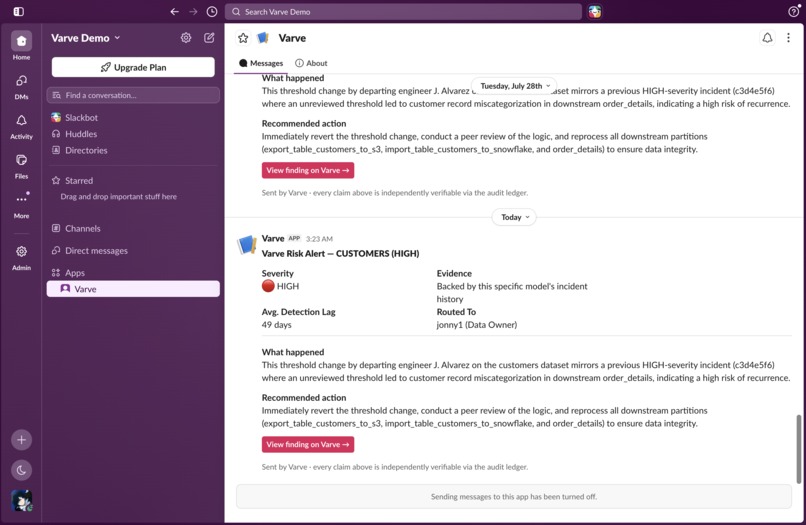Compose a new message icon
The image size is (806, 525).
coord(209,38)
